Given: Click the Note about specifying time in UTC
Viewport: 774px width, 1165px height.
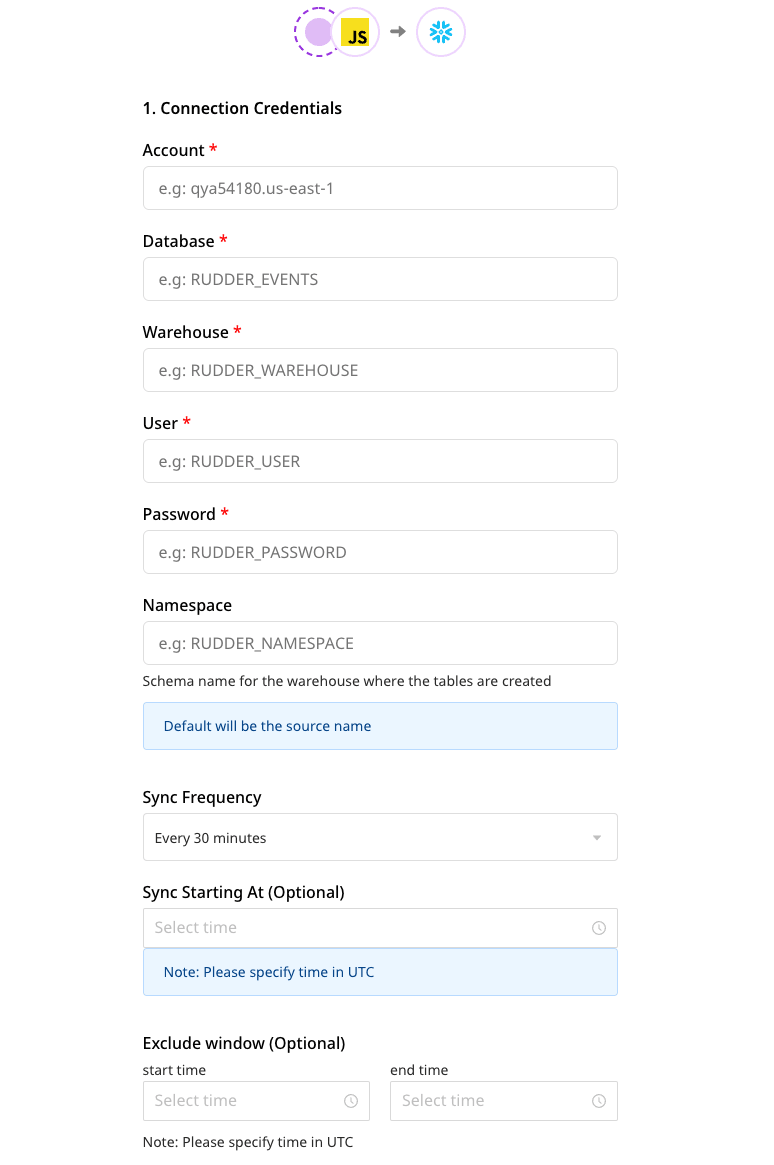Looking at the screenshot, I should tap(380, 971).
